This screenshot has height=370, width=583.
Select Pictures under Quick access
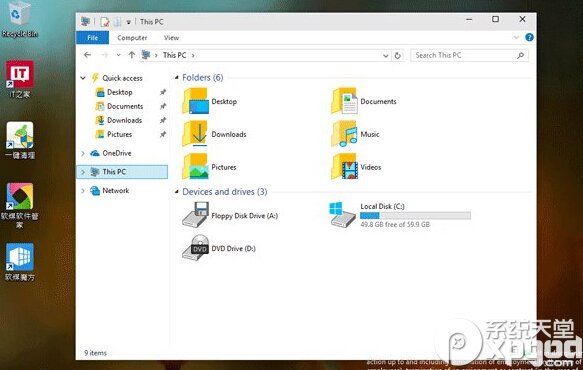point(119,134)
